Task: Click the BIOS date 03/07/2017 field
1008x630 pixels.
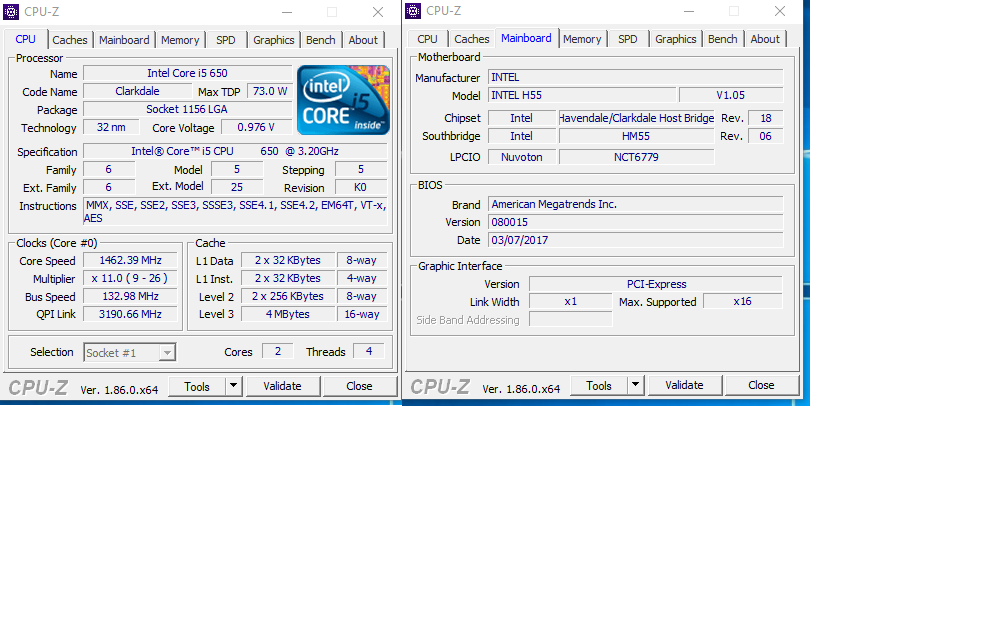Action: (x=636, y=240)
